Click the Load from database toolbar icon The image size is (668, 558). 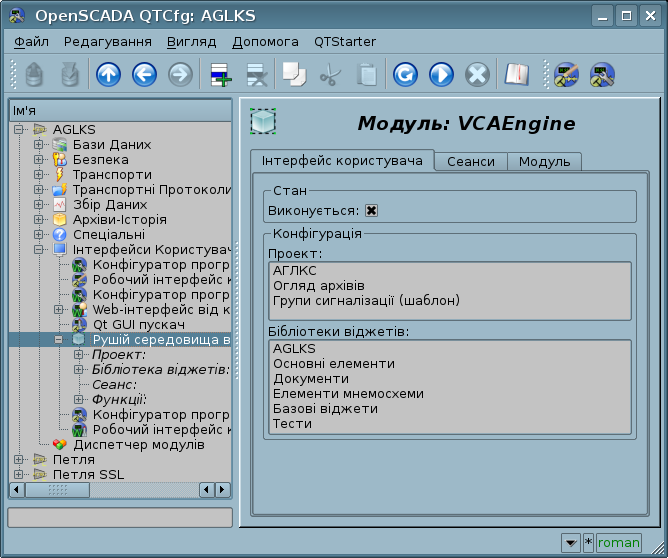(34, 75)
